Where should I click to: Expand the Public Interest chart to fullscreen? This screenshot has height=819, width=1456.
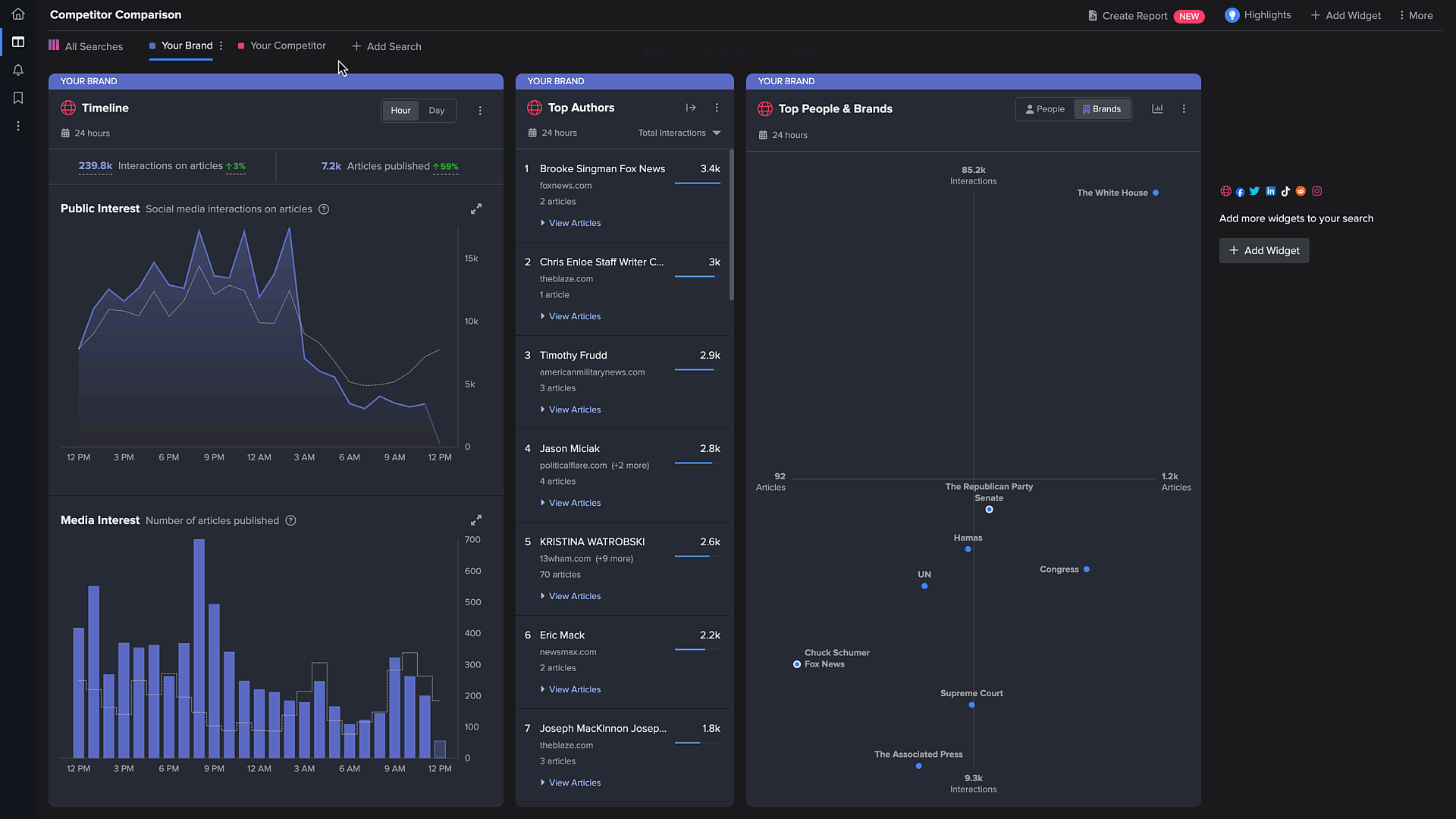coord(476,208)
